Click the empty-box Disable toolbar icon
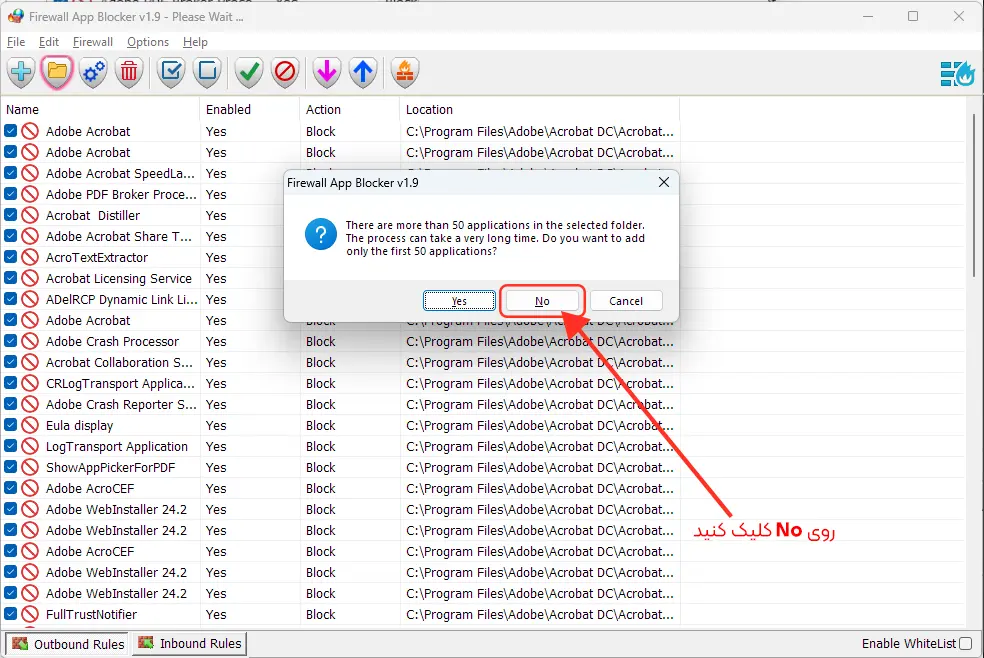Screen dimensions: 984x658 point(207,72)
